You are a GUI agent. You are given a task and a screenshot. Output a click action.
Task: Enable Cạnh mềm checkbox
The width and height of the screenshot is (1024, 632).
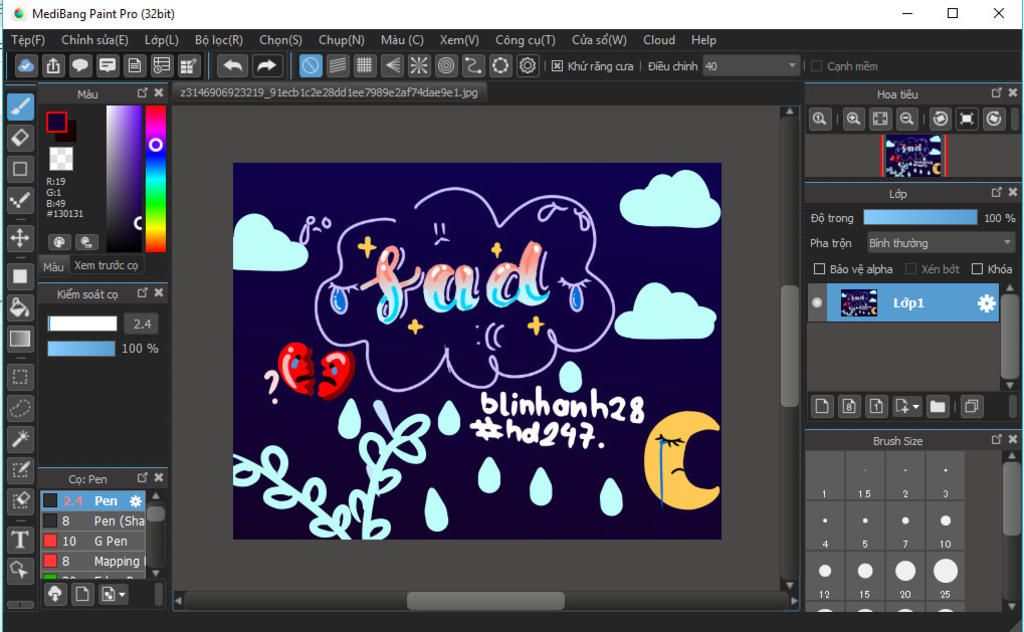click(816, 66)
